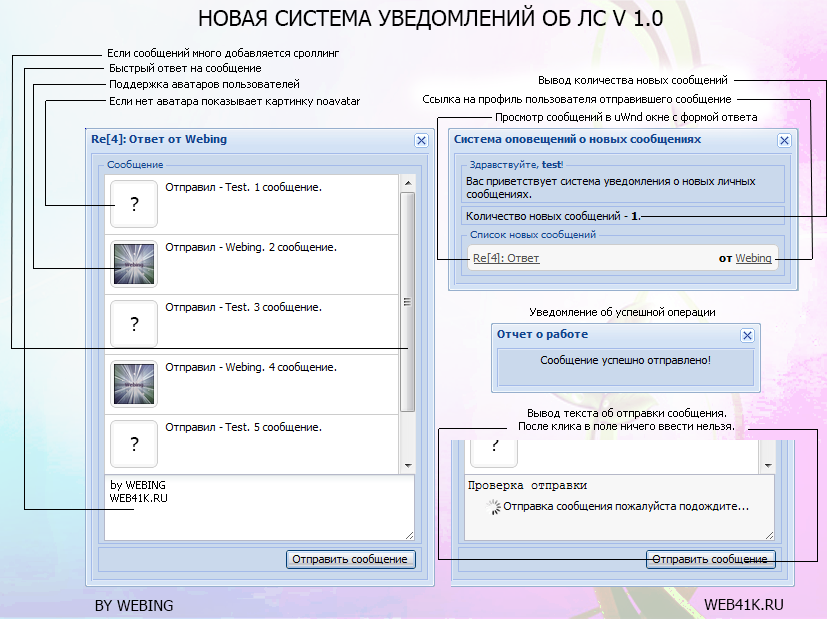Click Webing's avatar next to message 2
The width and height of the screenshot is (827, 619).
click(x=134, y=264)
